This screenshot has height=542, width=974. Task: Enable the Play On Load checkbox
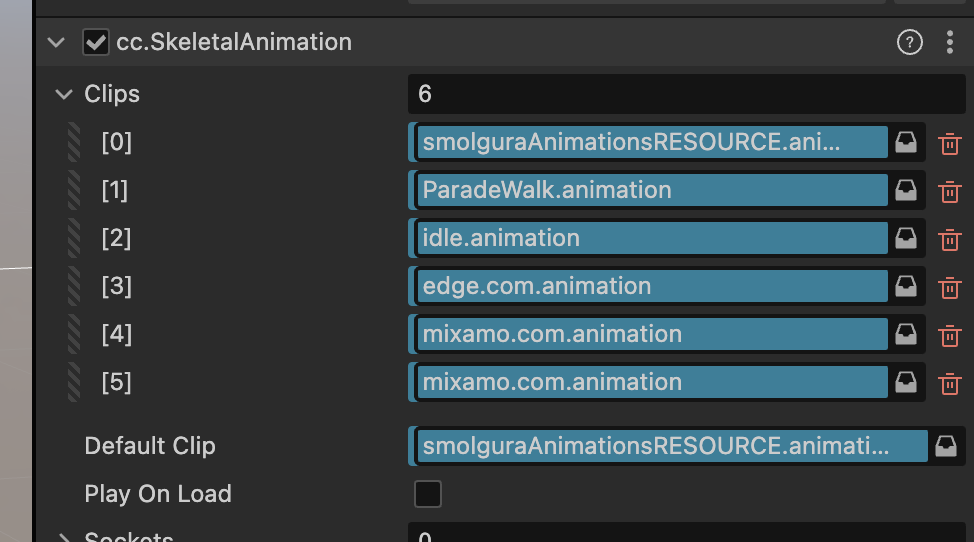click(427, 494)
